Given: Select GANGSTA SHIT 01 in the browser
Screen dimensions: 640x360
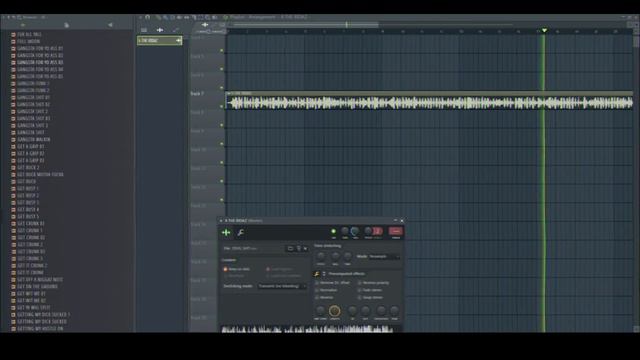Looking at the screenshot, I should tap(33, 98).
